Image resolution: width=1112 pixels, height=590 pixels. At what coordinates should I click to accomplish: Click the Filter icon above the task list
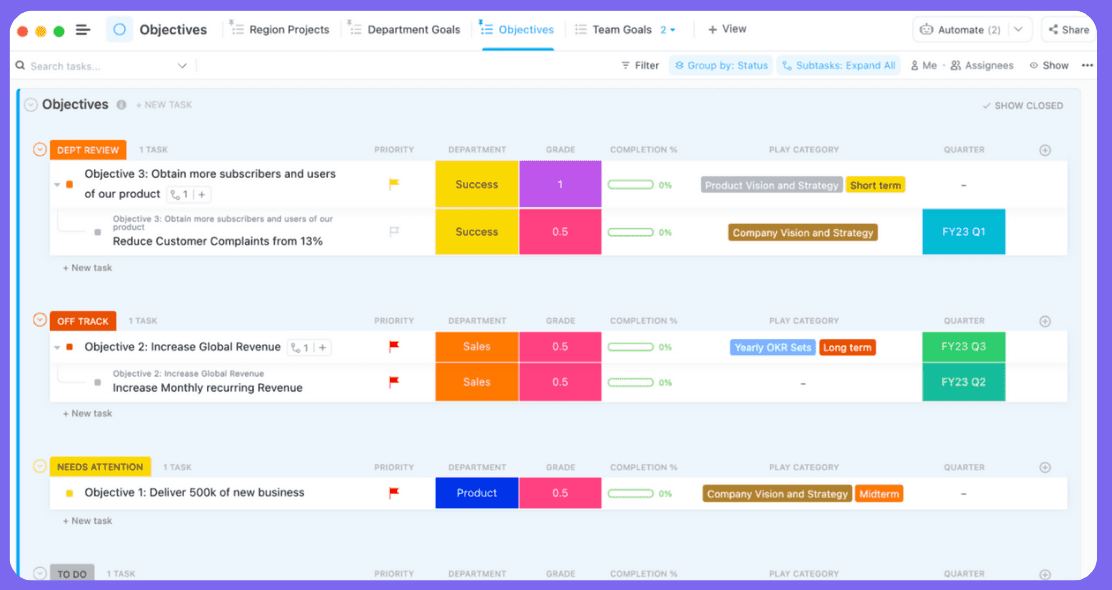[640, 65]
